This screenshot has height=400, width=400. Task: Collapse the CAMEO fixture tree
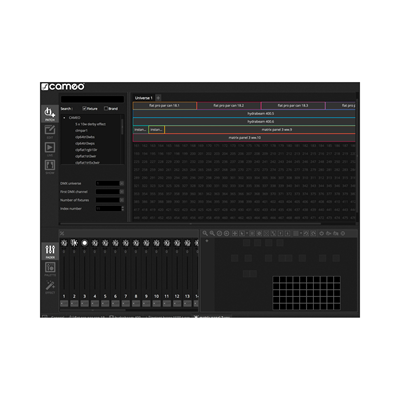(x=64, y=118)
